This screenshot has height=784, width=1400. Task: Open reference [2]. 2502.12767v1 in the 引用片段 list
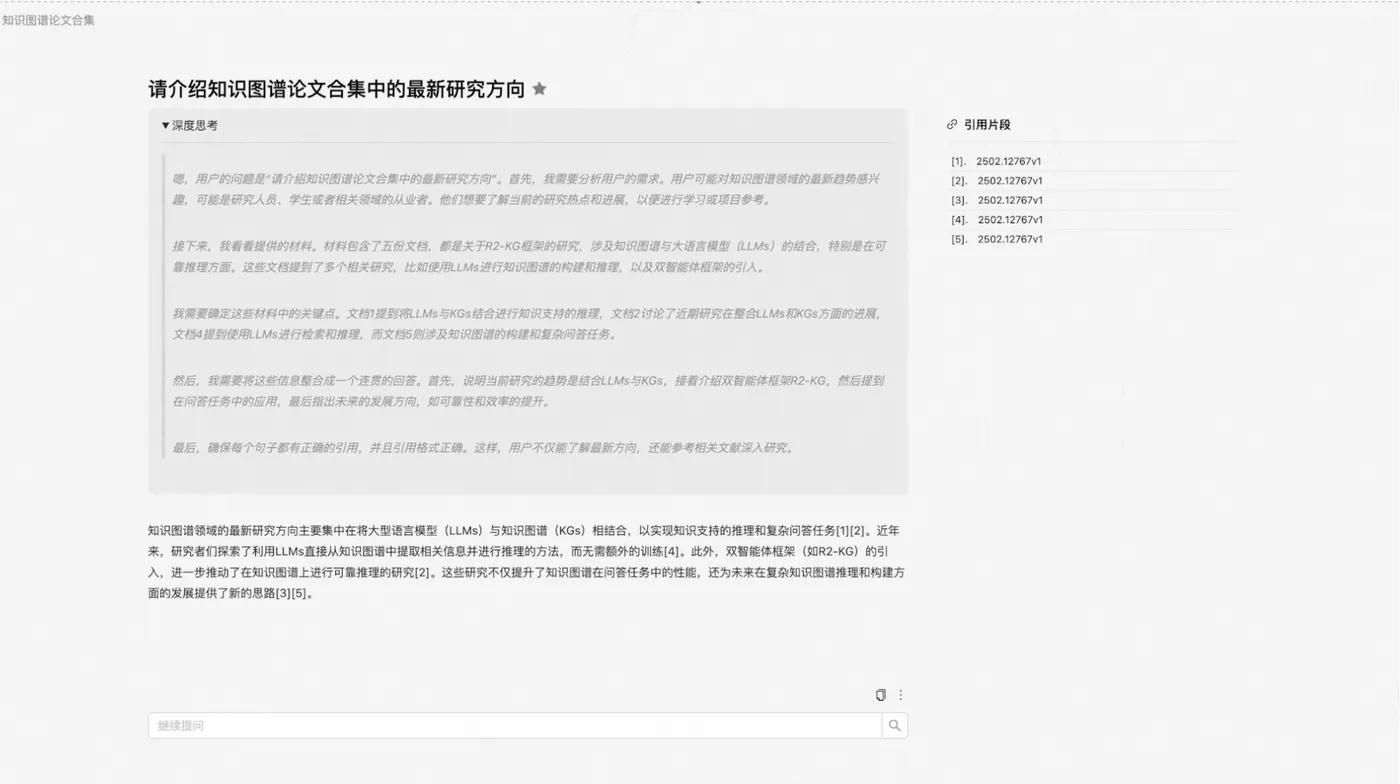tap(996, 181)
